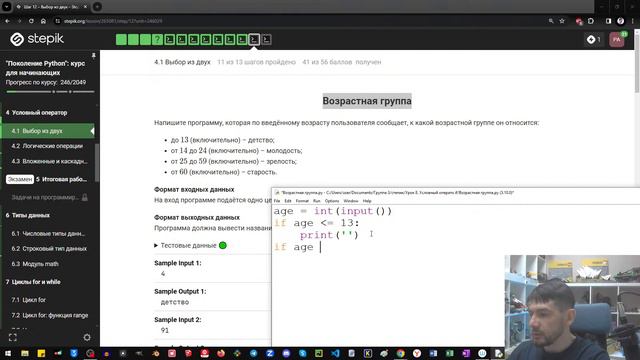The width and height of the screenshot is (640, 360).
Task: Open tab search dropdown in browser
Action: click(7, 7)
